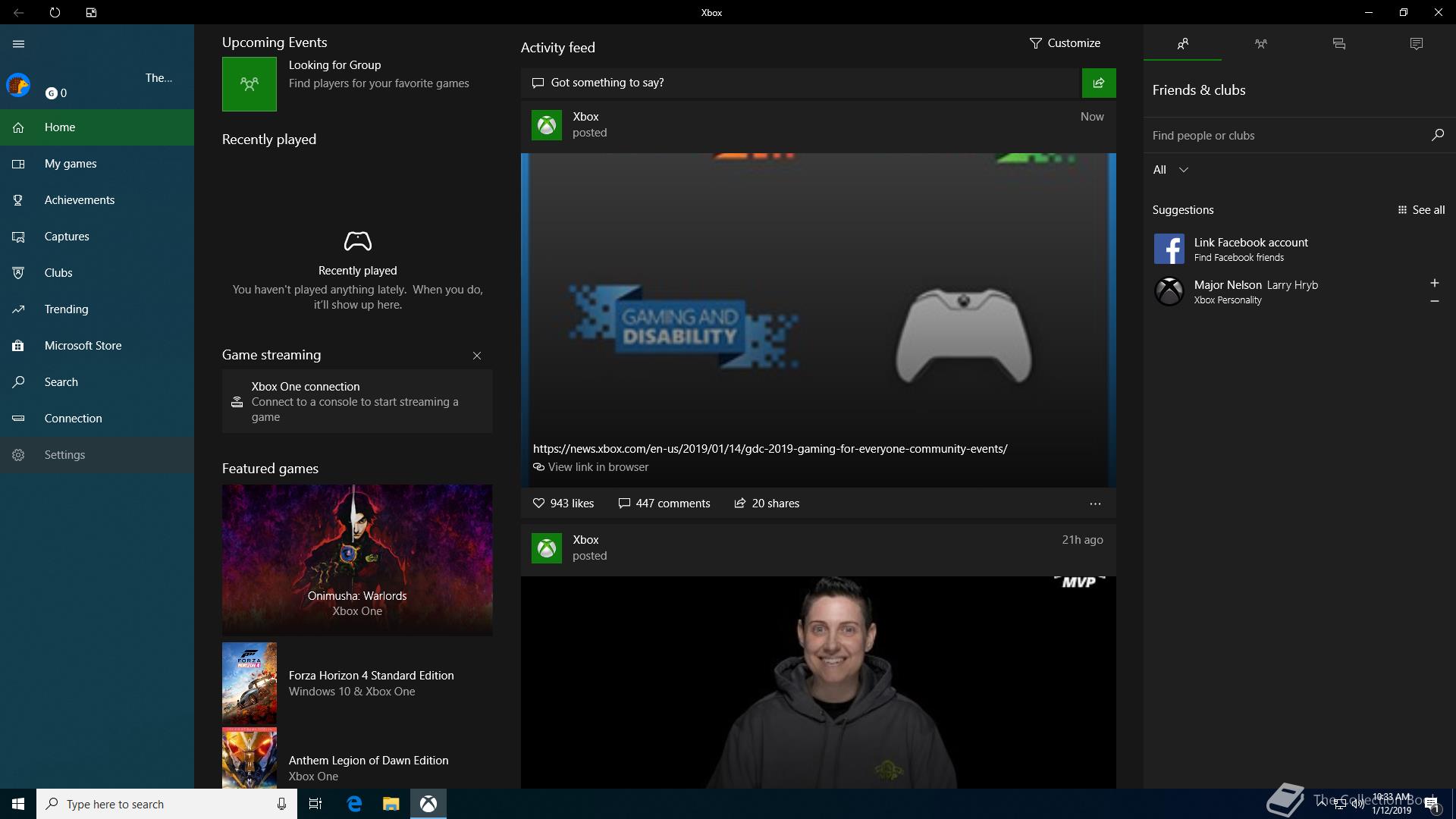Click the Search magnifier icon in sidebar
Image resolution: width=1456 pixels, height=819 pixels.
(x=18, y=382)
